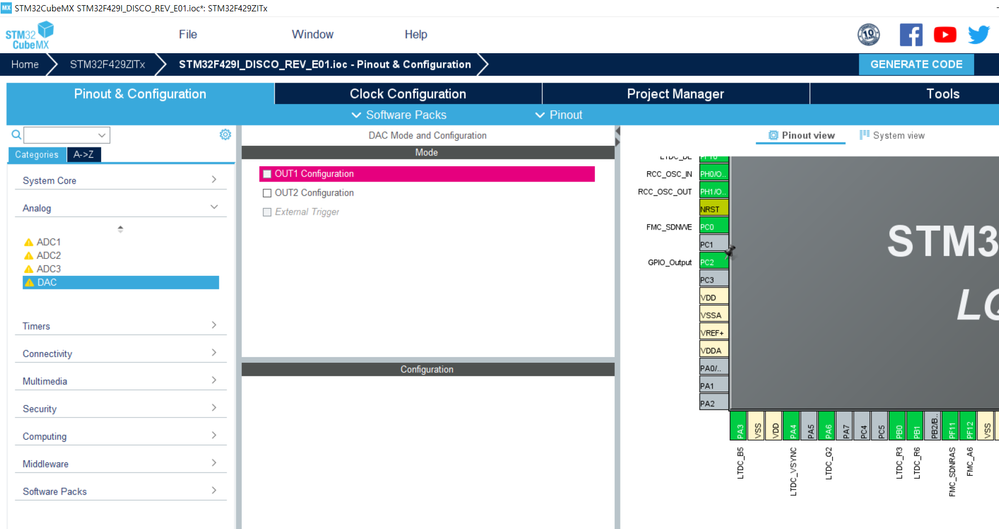
Task: Click the ADC1 warning icon
Action: (29, 242)
